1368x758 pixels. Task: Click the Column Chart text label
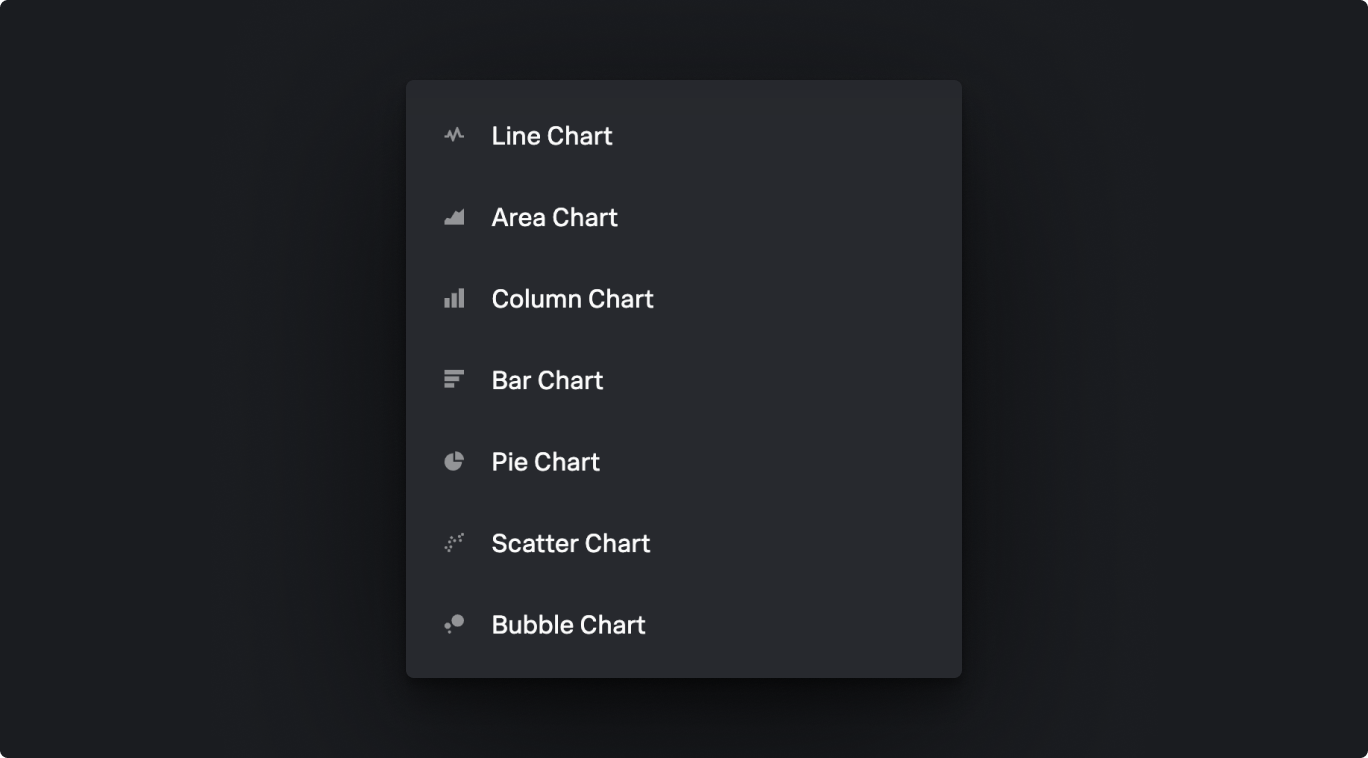pyautogui.click(x=572, y=298)
